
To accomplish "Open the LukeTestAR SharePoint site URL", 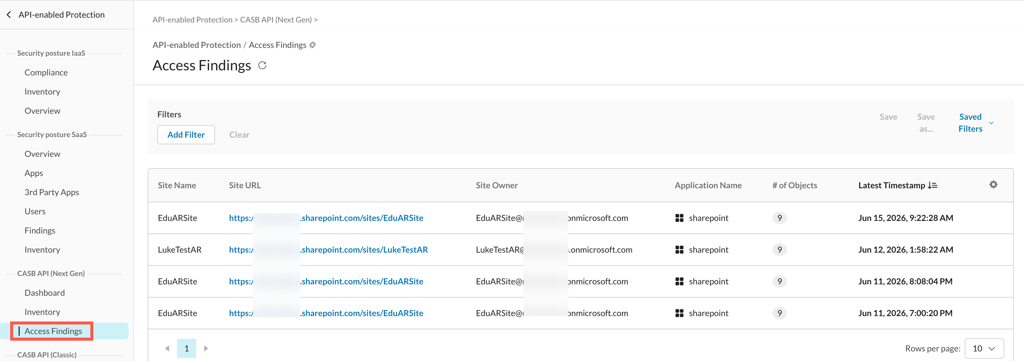I will coord(328,250).
